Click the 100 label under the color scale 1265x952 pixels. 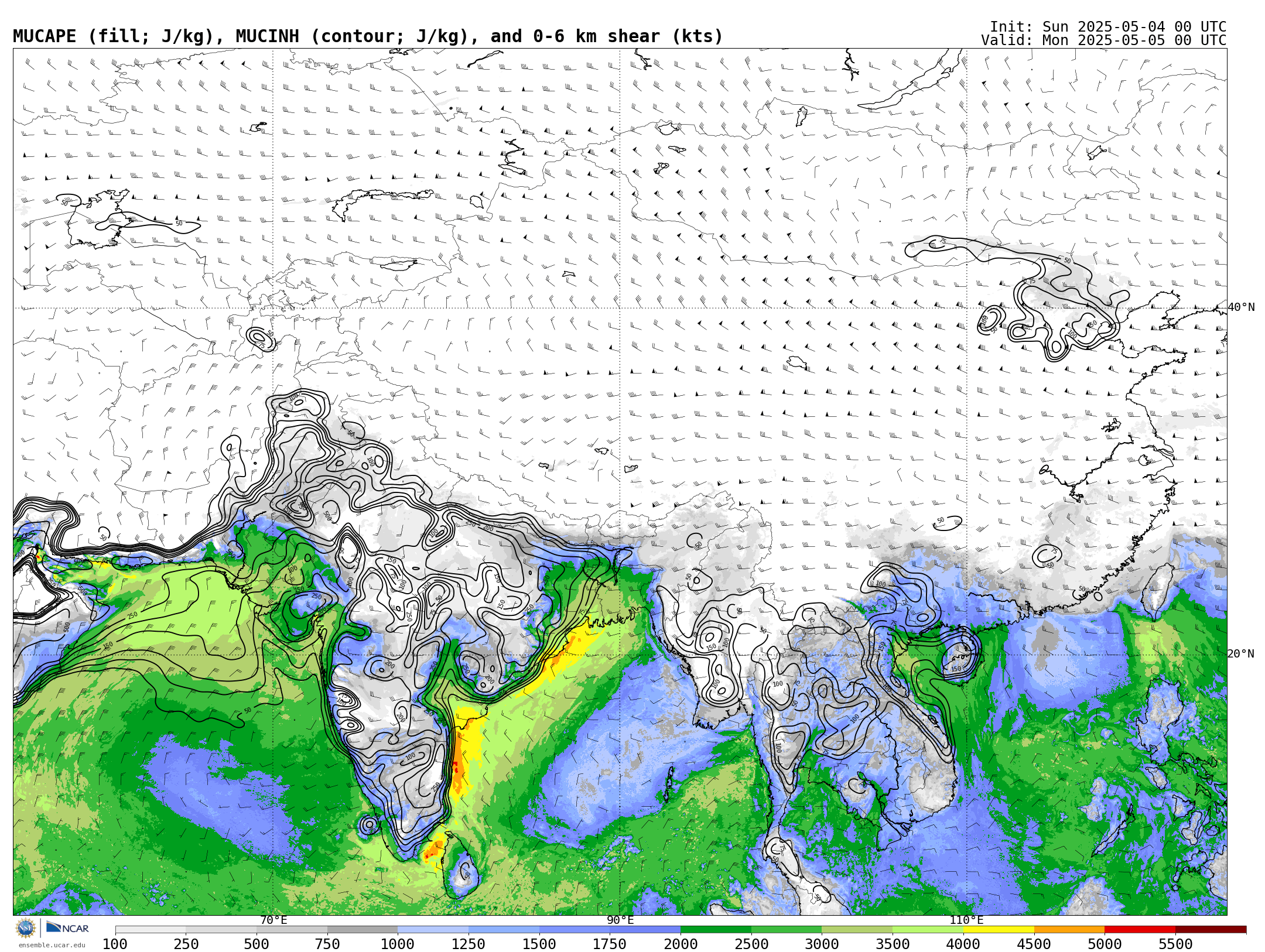tap(115, 944)
